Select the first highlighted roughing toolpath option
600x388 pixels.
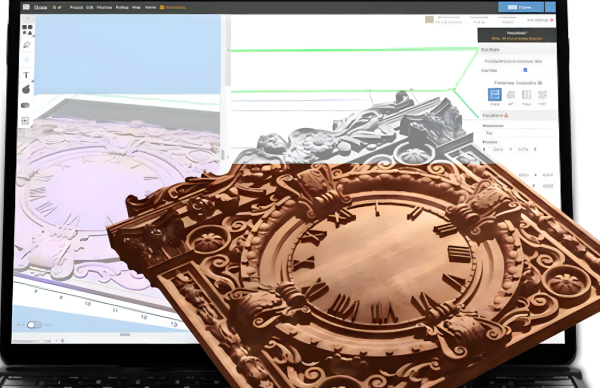click(x=495, y=95)
